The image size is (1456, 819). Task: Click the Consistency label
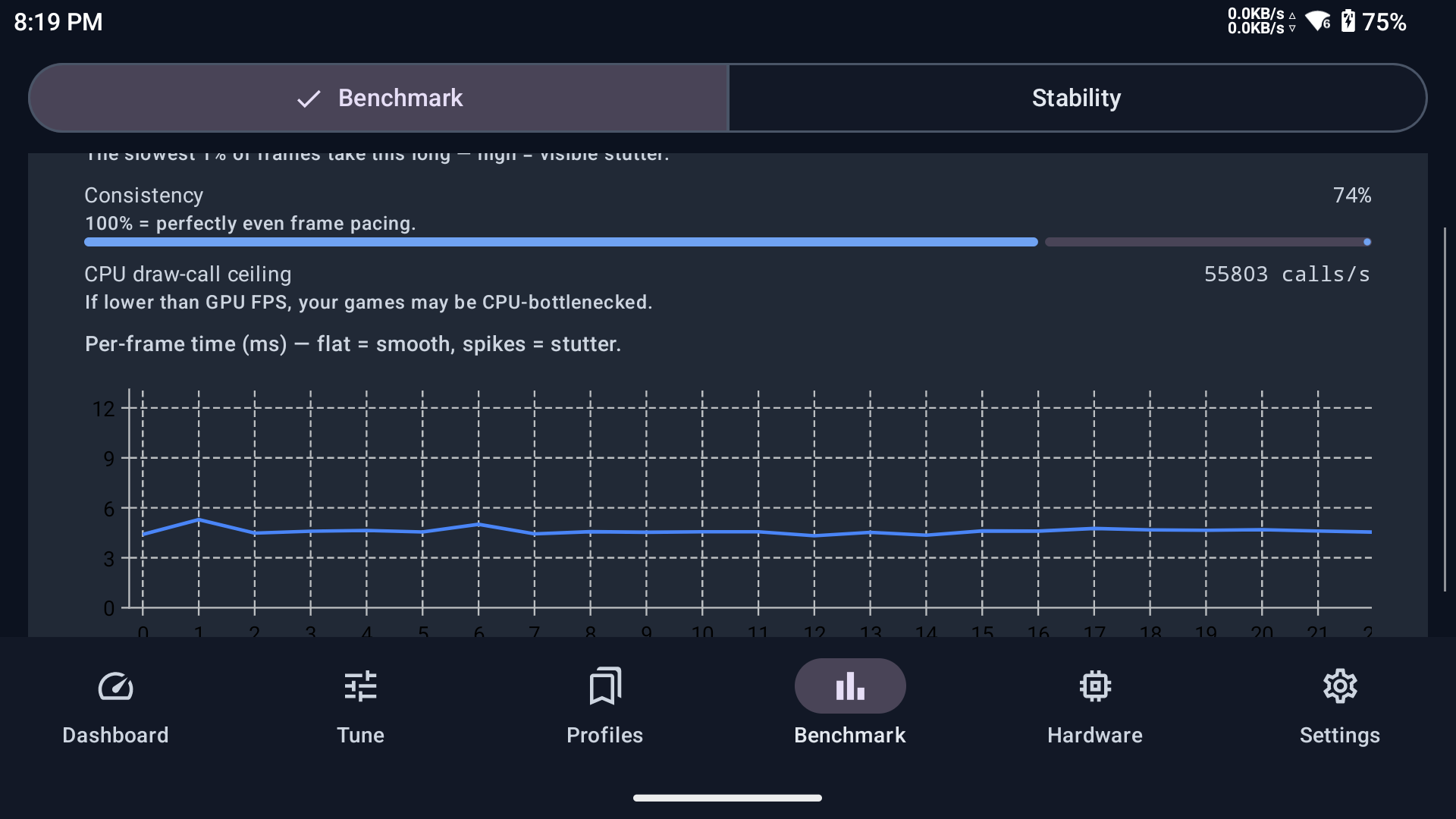coord(144,196)
